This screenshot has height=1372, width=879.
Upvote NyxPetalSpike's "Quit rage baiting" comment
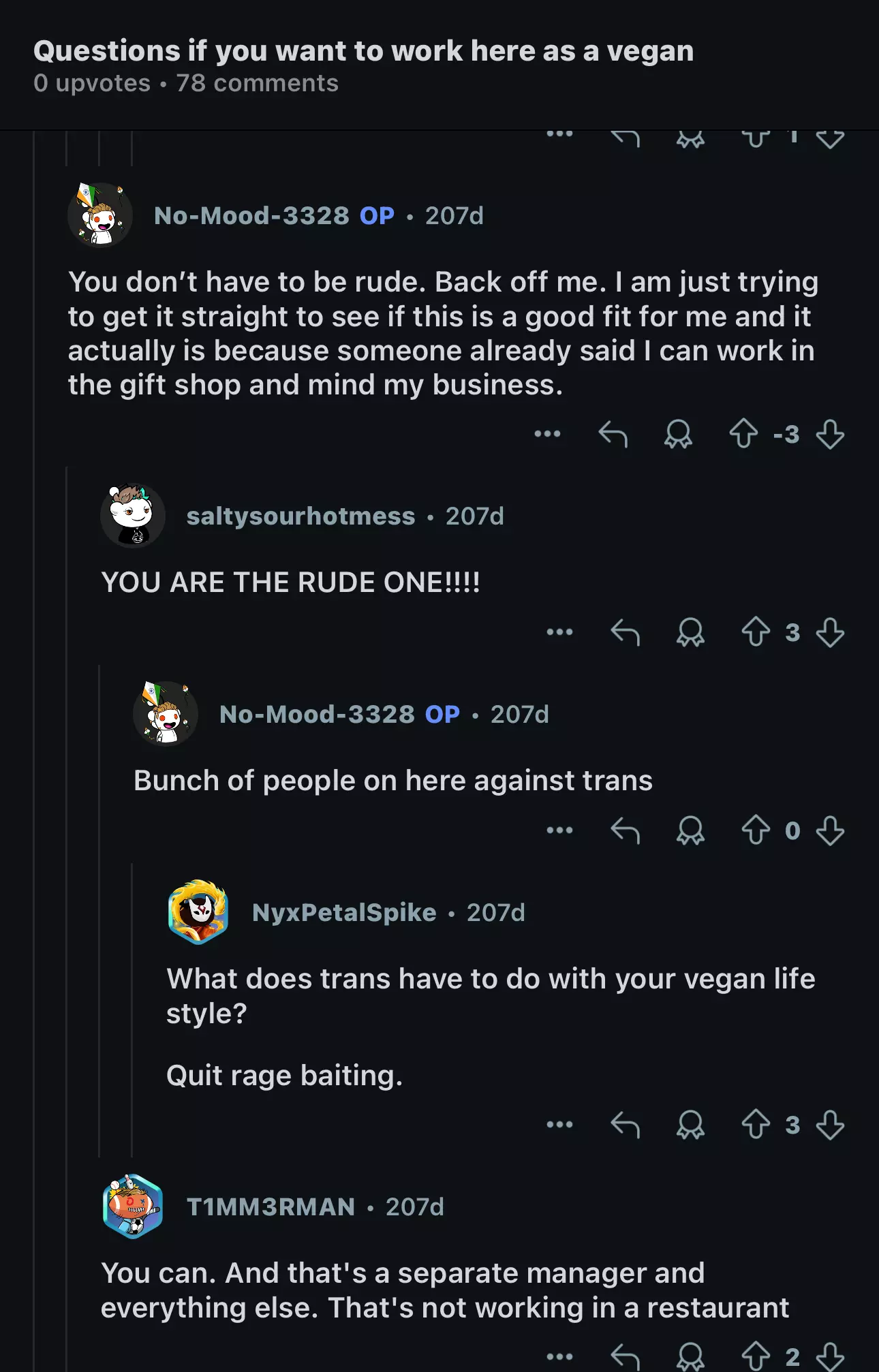click(755, 1125)
